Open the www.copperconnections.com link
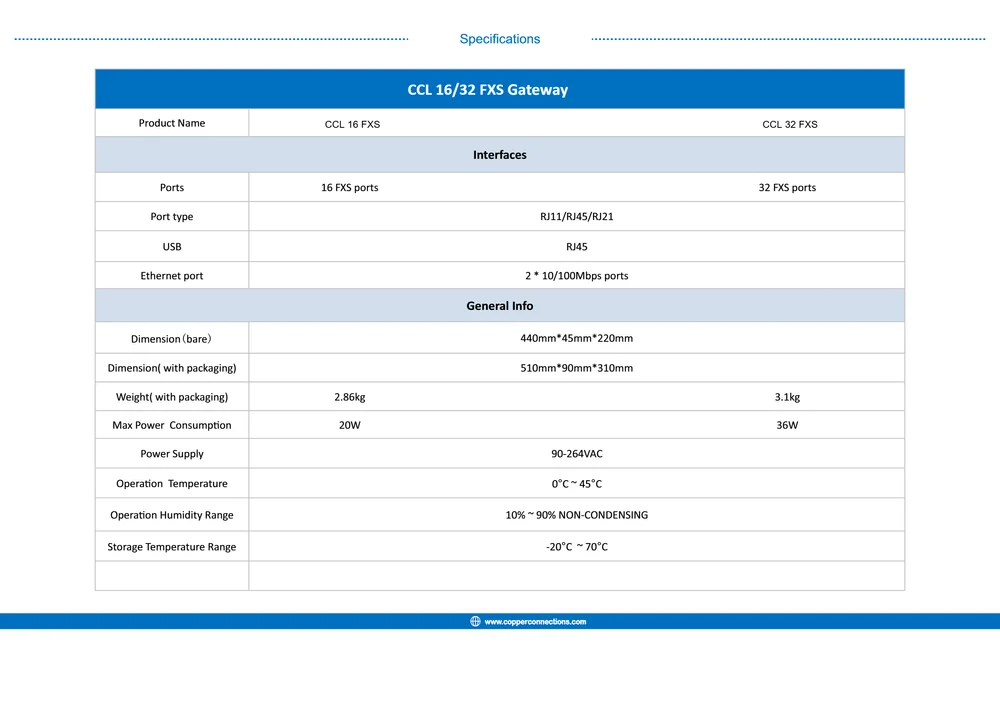Screen dimensions: 1000x708 click(535, 621)
